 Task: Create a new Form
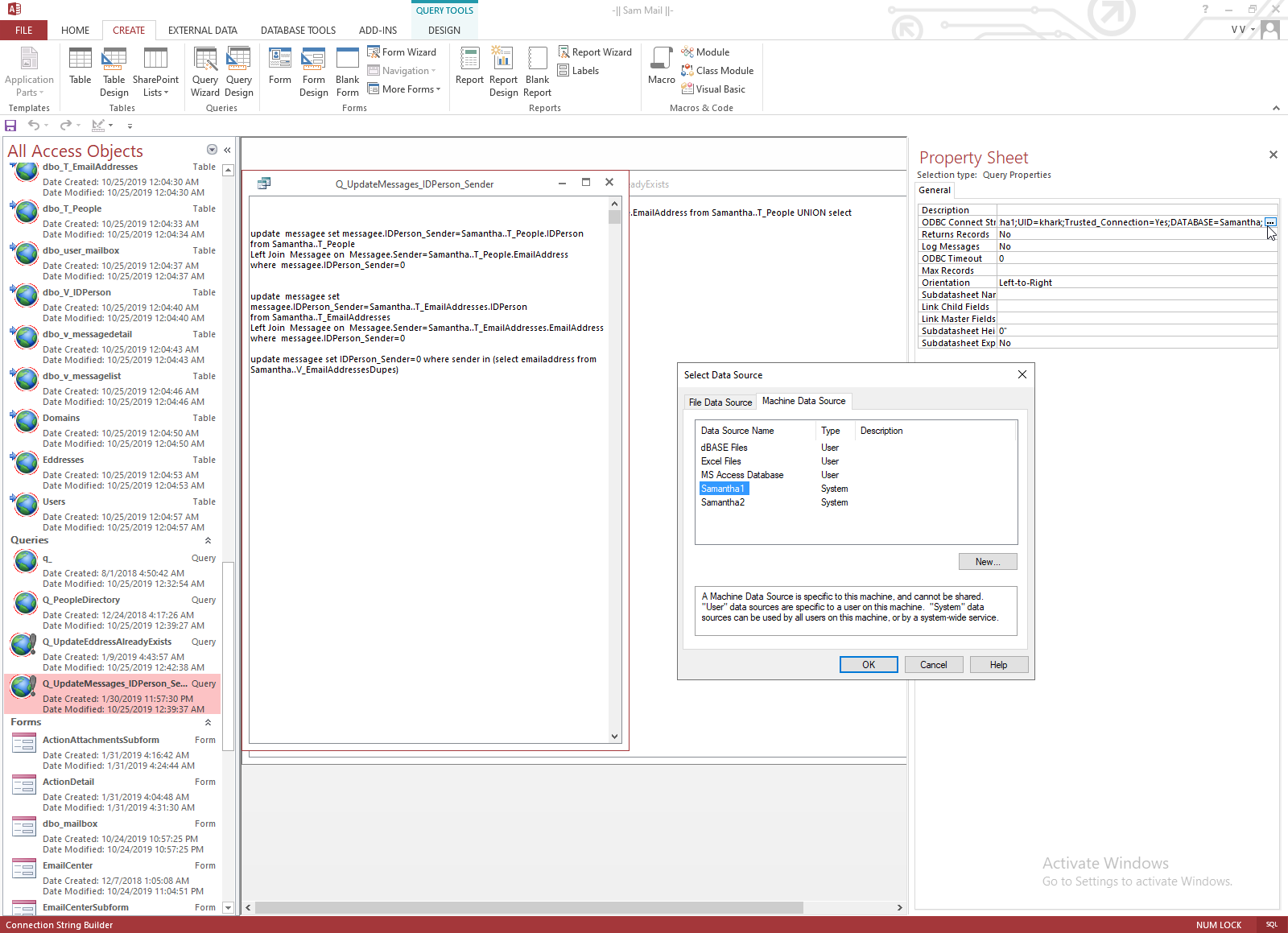280,66
